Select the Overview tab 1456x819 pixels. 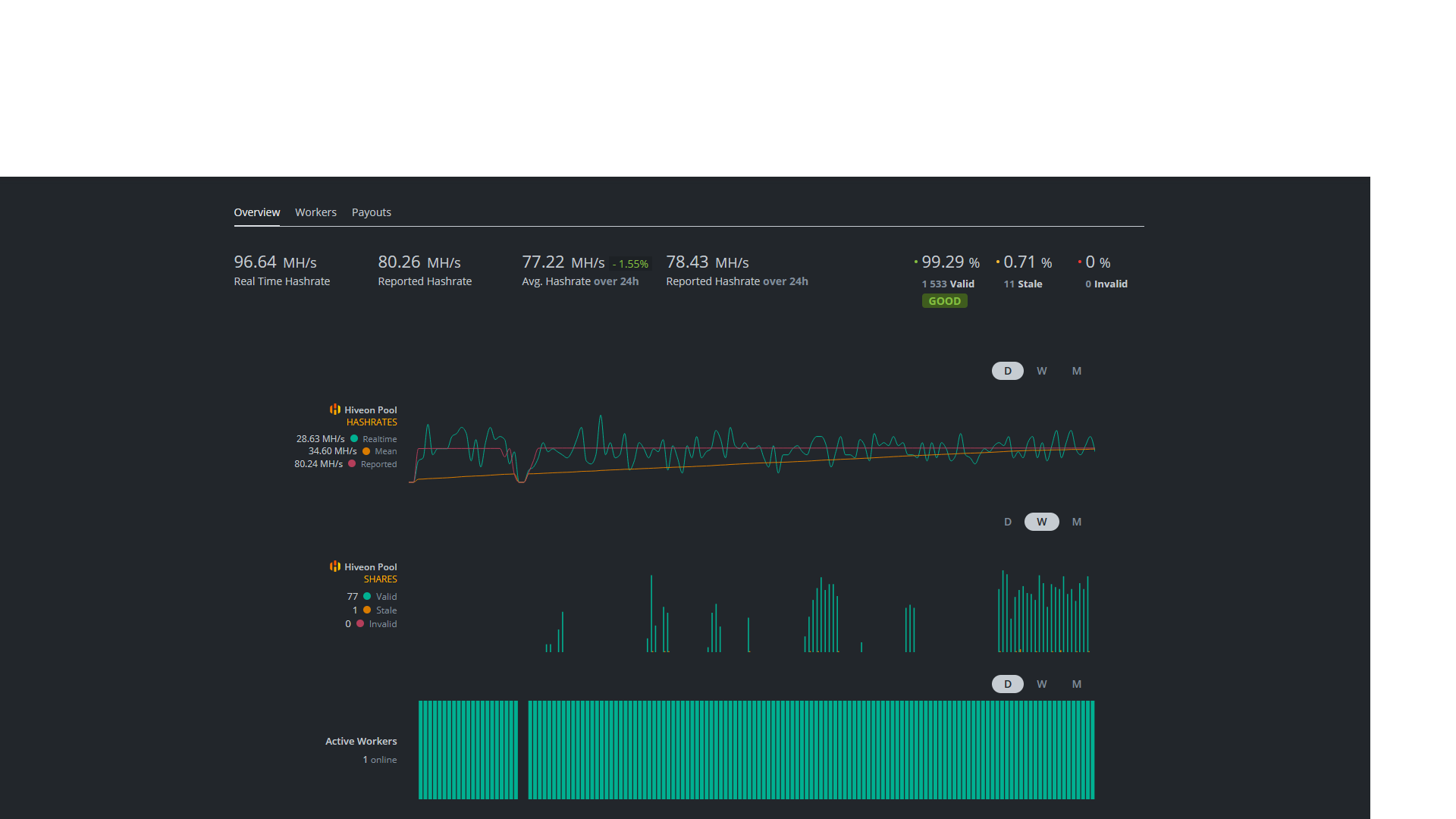256,212
